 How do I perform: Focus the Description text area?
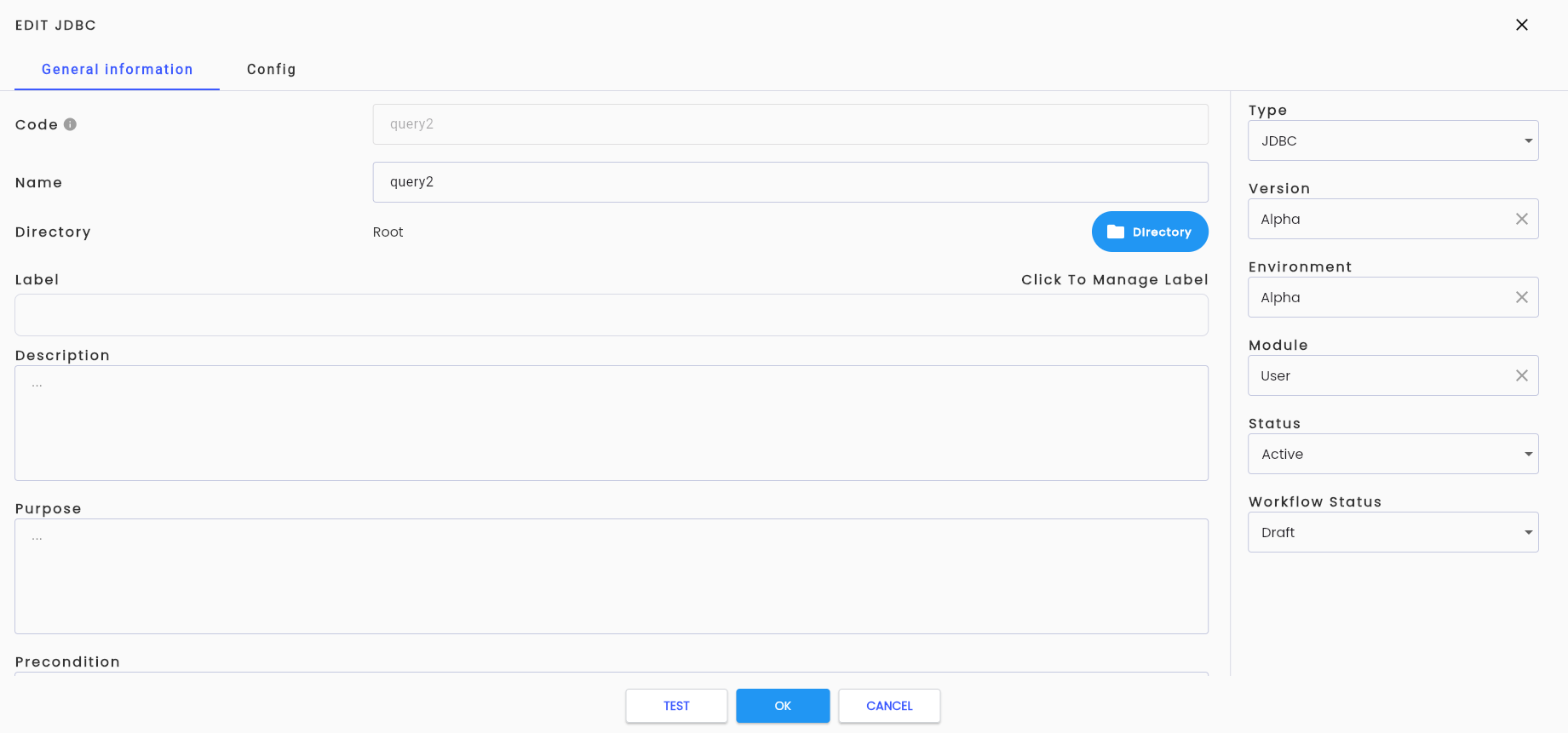612,423
